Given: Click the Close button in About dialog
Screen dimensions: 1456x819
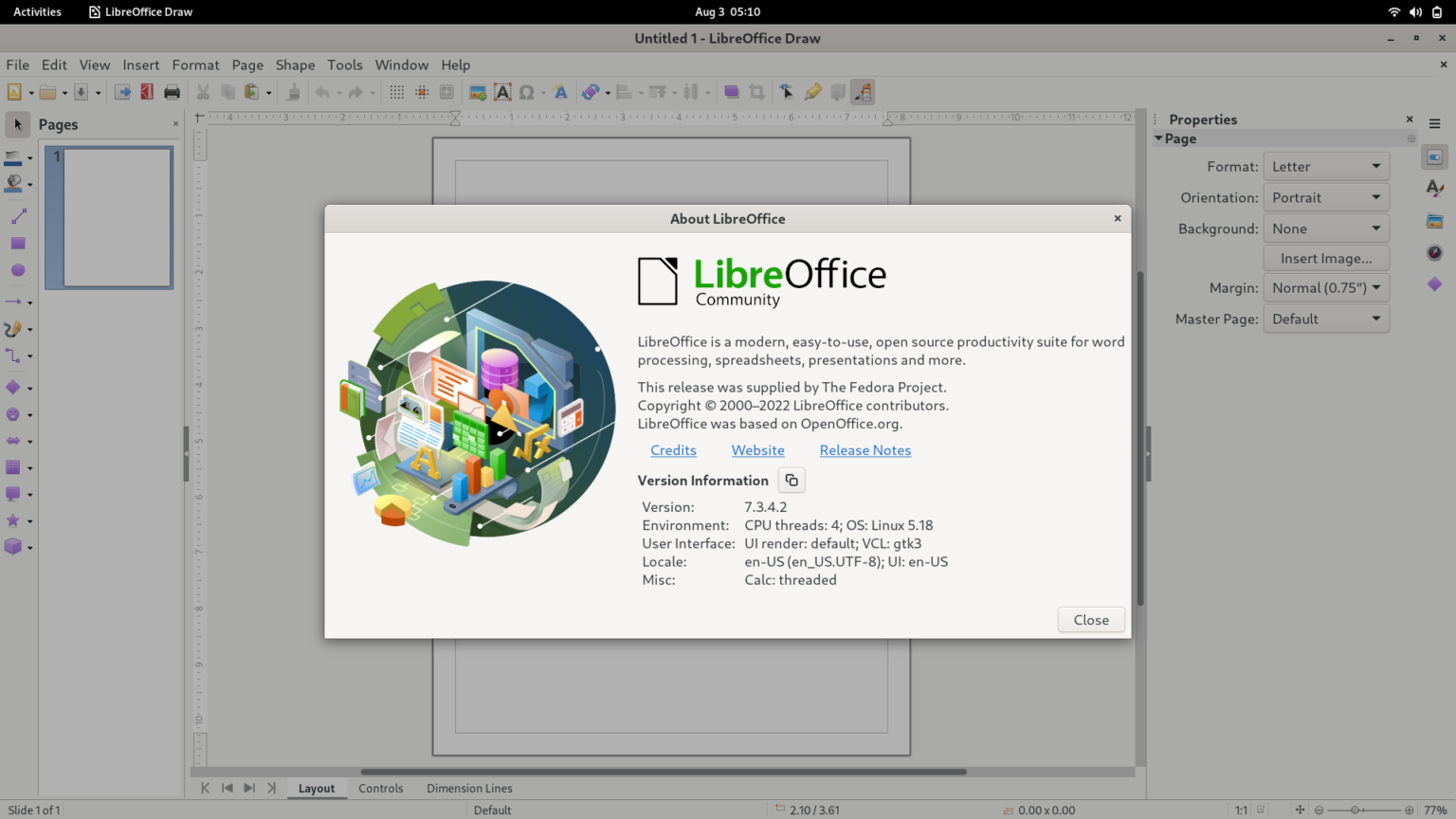Looking at the screenshot, I should [x=1091, y=619].
